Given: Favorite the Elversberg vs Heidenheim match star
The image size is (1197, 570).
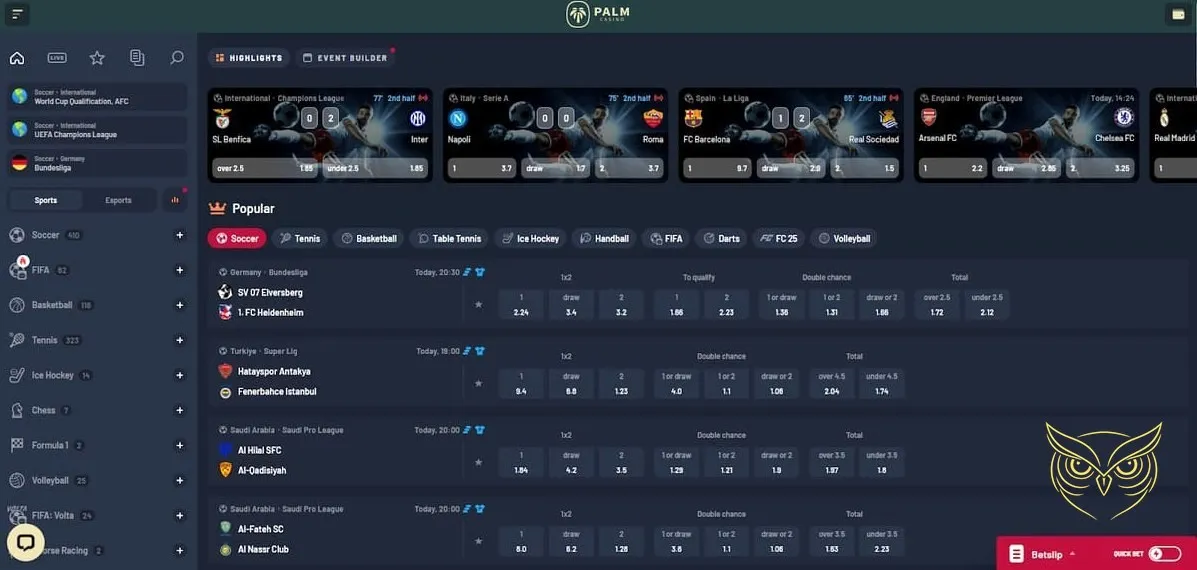Looking at the screenshot, I should 478,304.
